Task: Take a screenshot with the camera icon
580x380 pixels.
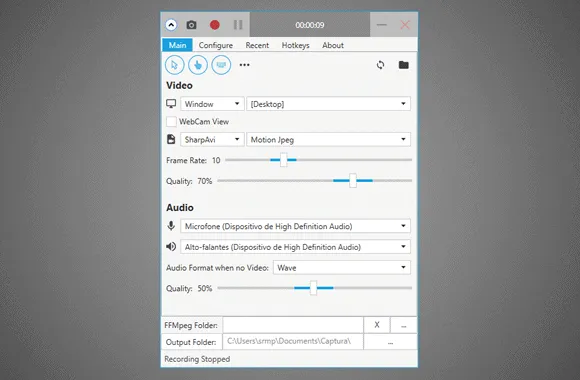Action: [x=191, y=25]
